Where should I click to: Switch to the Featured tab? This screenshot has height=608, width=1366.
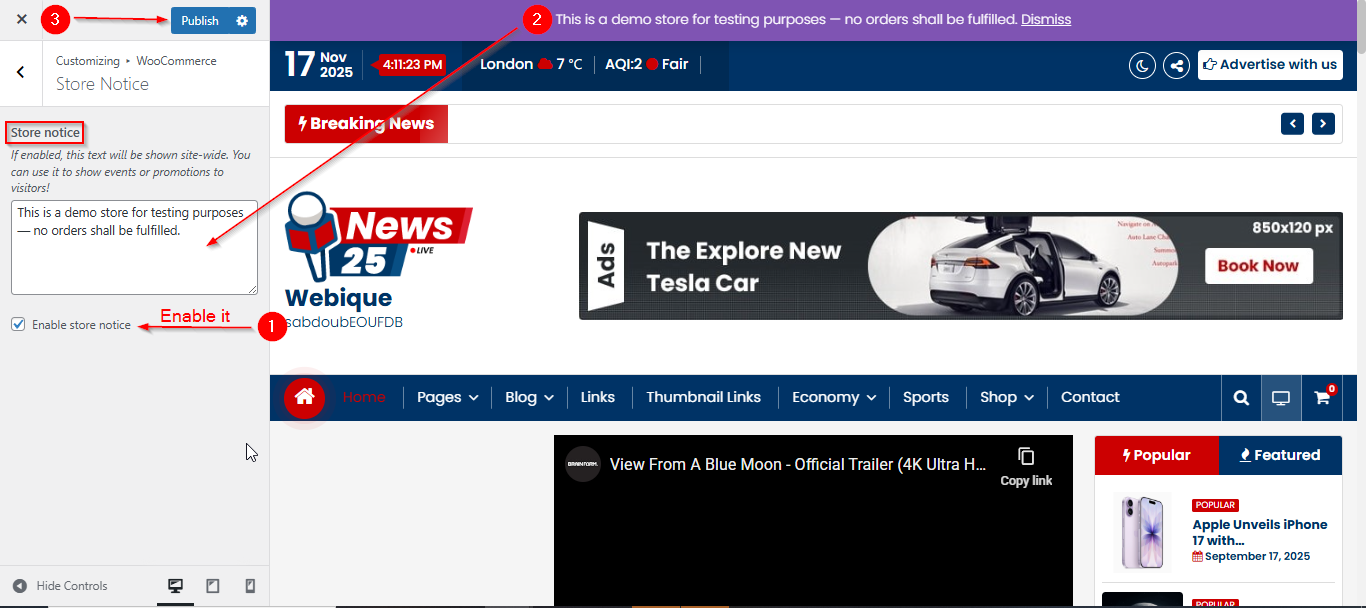coord(1280,455)
